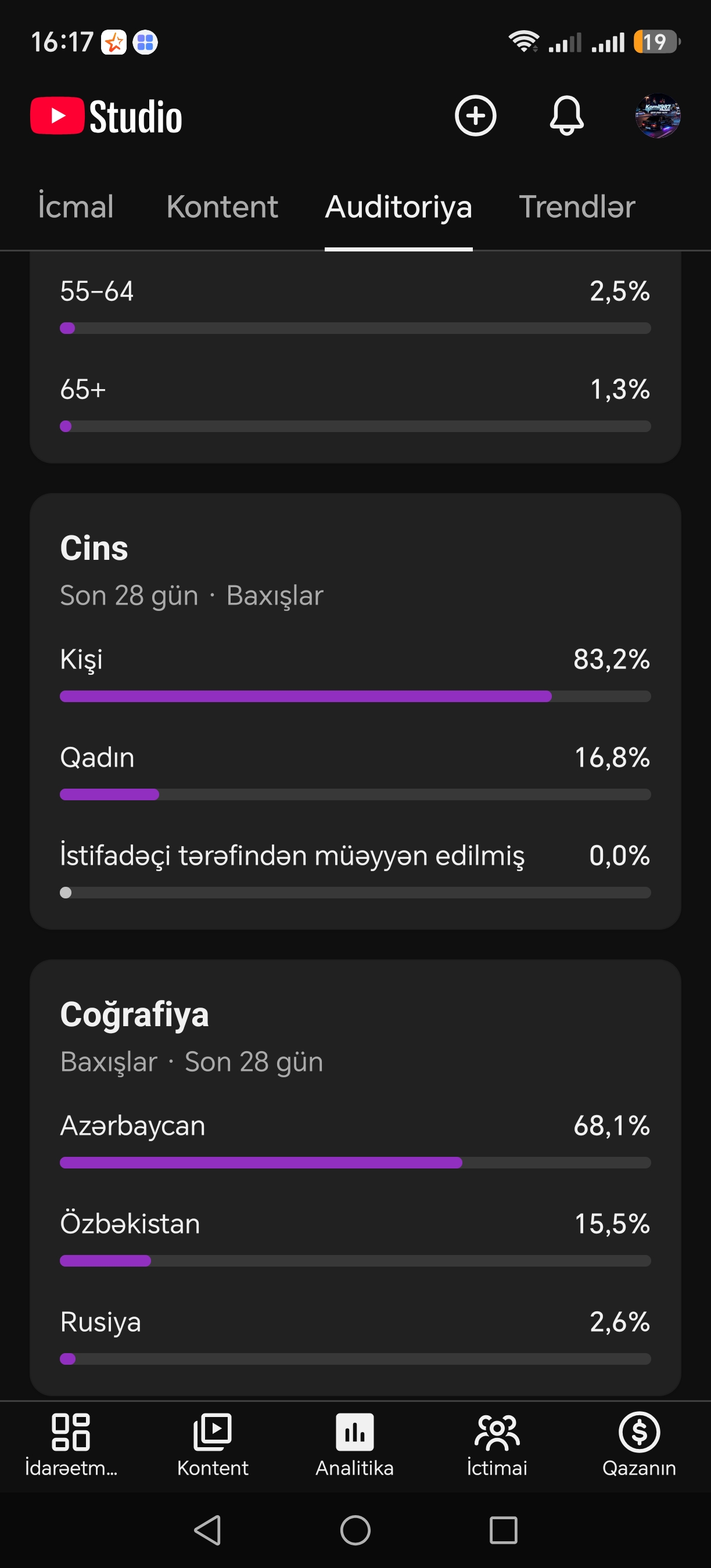Image resolution: width=711 pixels, height=1568 pixels.
Task: Switch to the Trendlər tab
Action: 577,207
